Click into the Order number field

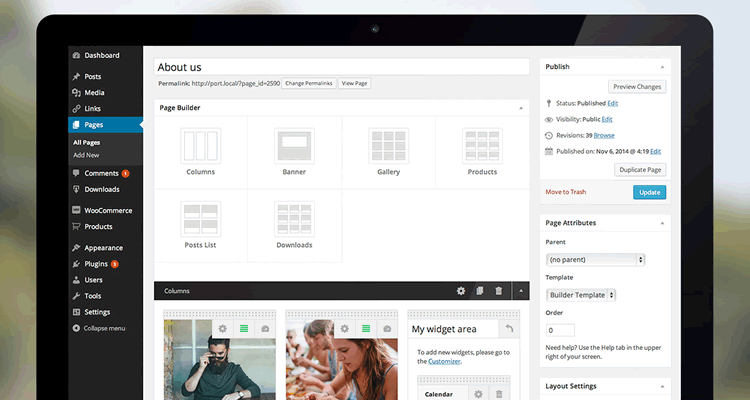click(560, 330)
